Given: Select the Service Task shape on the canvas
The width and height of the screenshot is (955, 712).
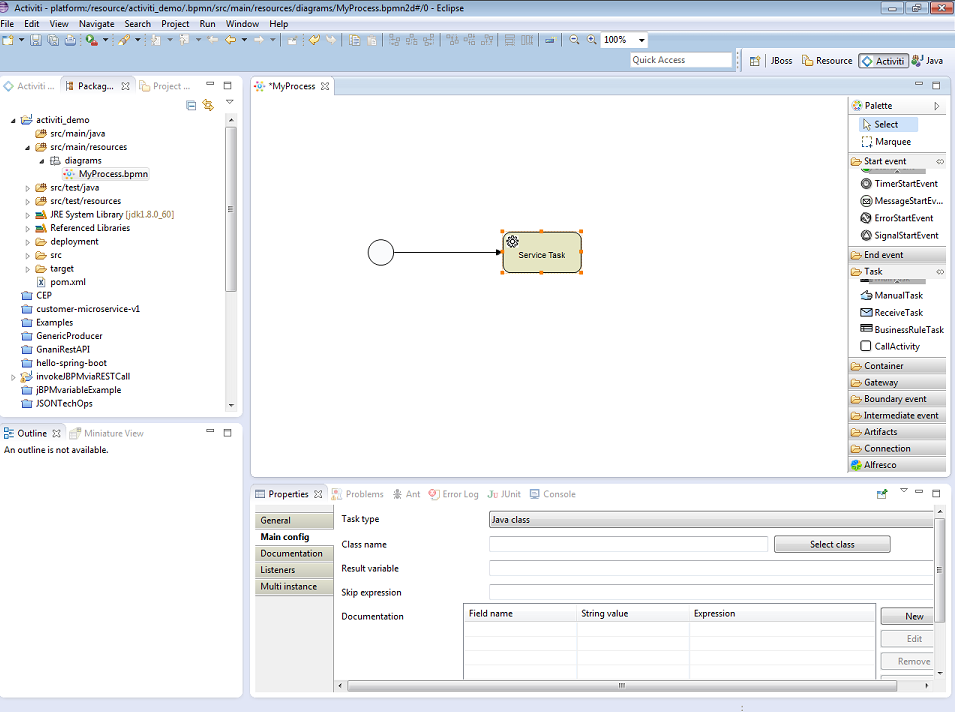Looking at the screenshot, I should [541, 253].
